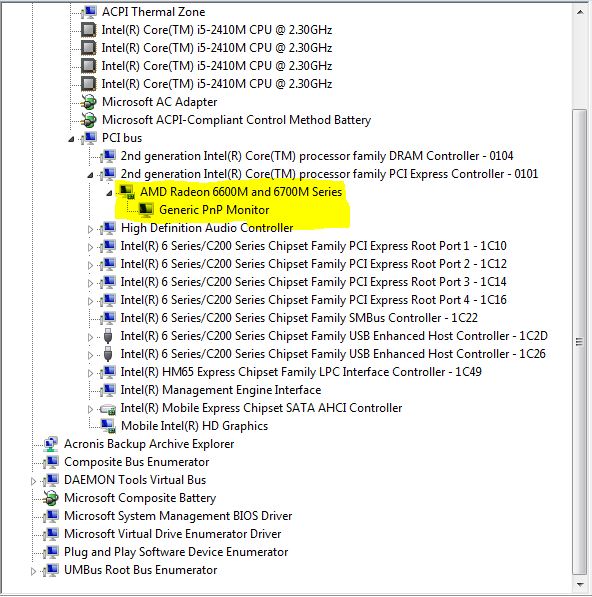Select the 'AMD Radeon 6600M and 6700M Series' label
This screenshot has width=592, height=597.
[x=241, y=192]
